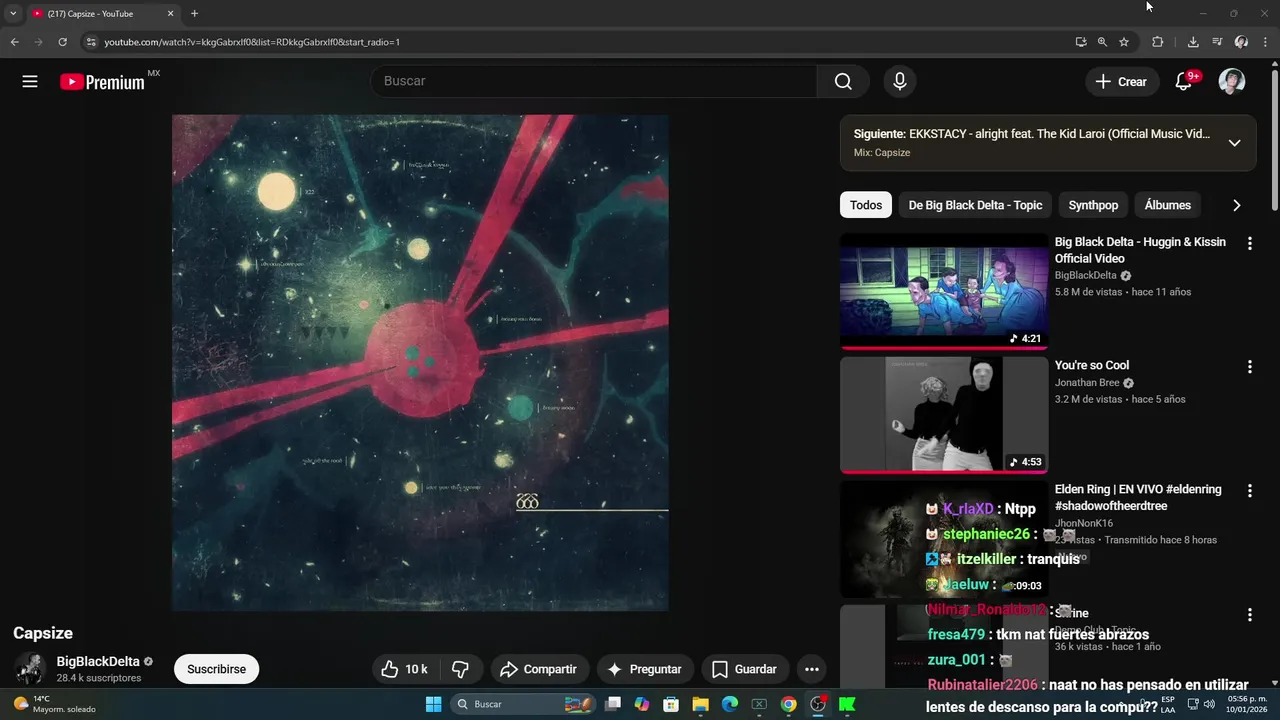Open the YouTube account avatar menu
1280x720 pixels.
coord(1232,82)
